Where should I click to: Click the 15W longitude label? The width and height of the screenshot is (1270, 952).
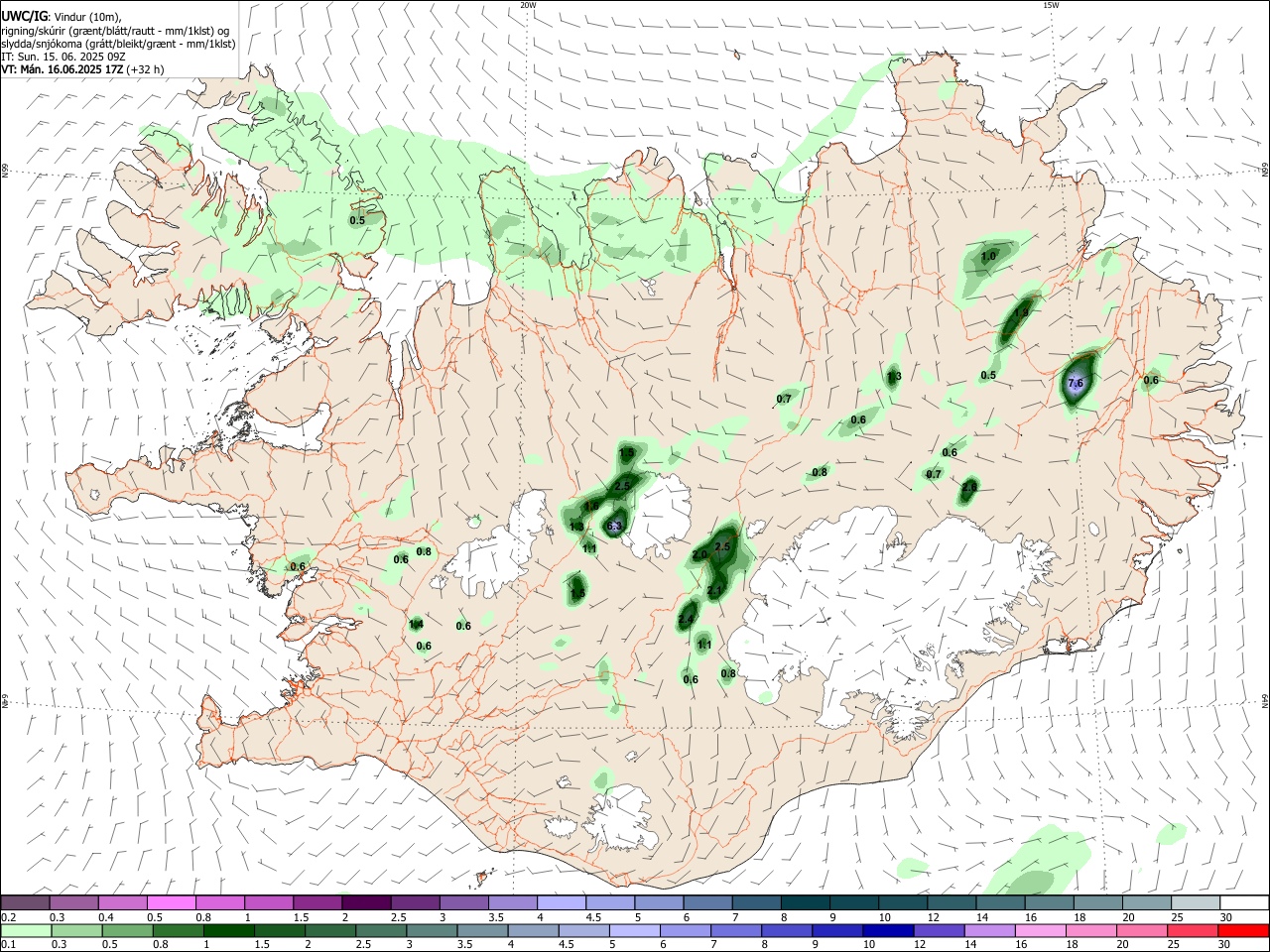pos(1051,5)
